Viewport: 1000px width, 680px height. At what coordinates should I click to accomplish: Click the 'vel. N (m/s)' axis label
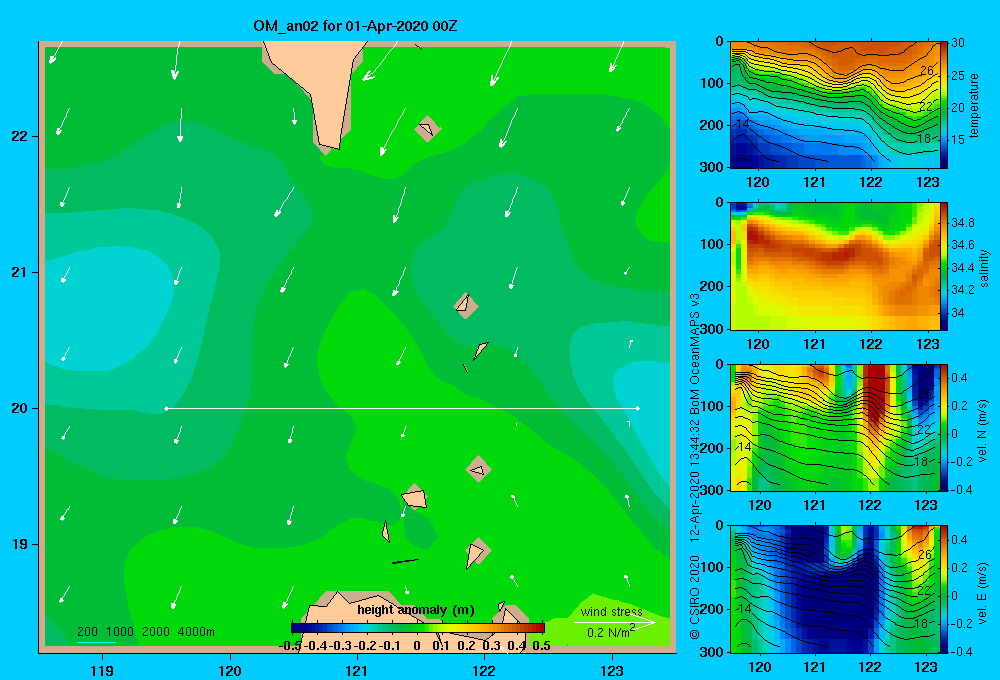coord(982,431)
